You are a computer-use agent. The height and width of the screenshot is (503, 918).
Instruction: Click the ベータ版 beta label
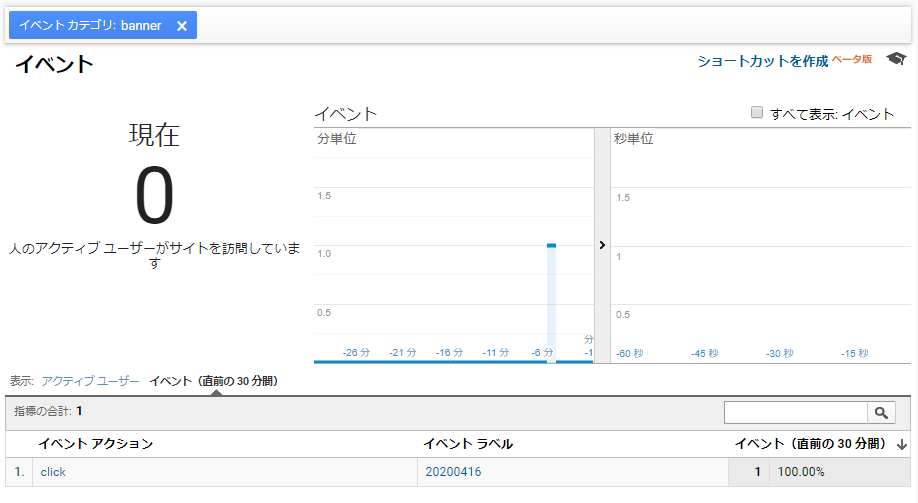pyautogui.click(x=852, y=59)
